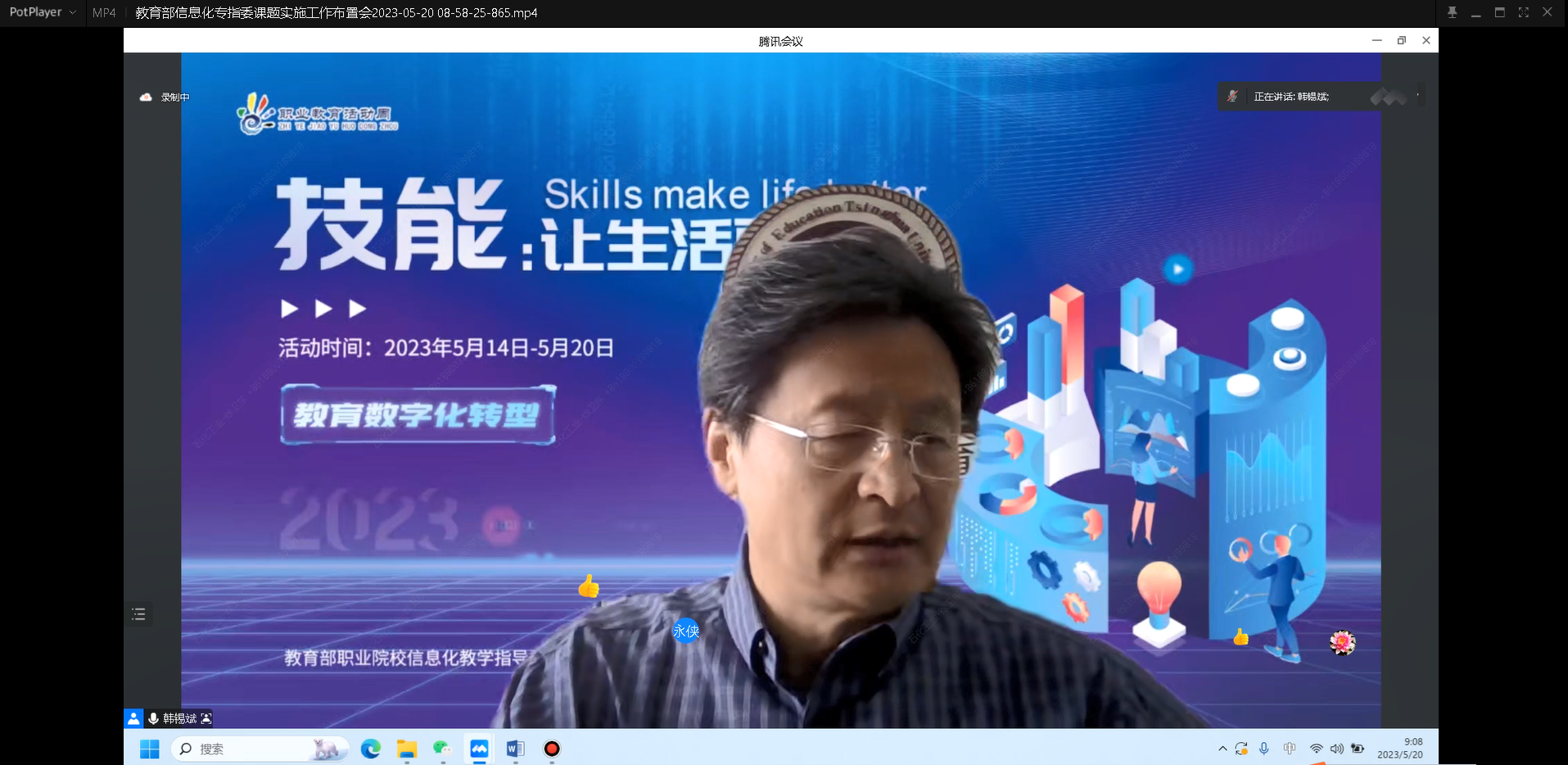
Task: Expand the speaker indicator panel arrow
Action: click(x=1417, y=95)
